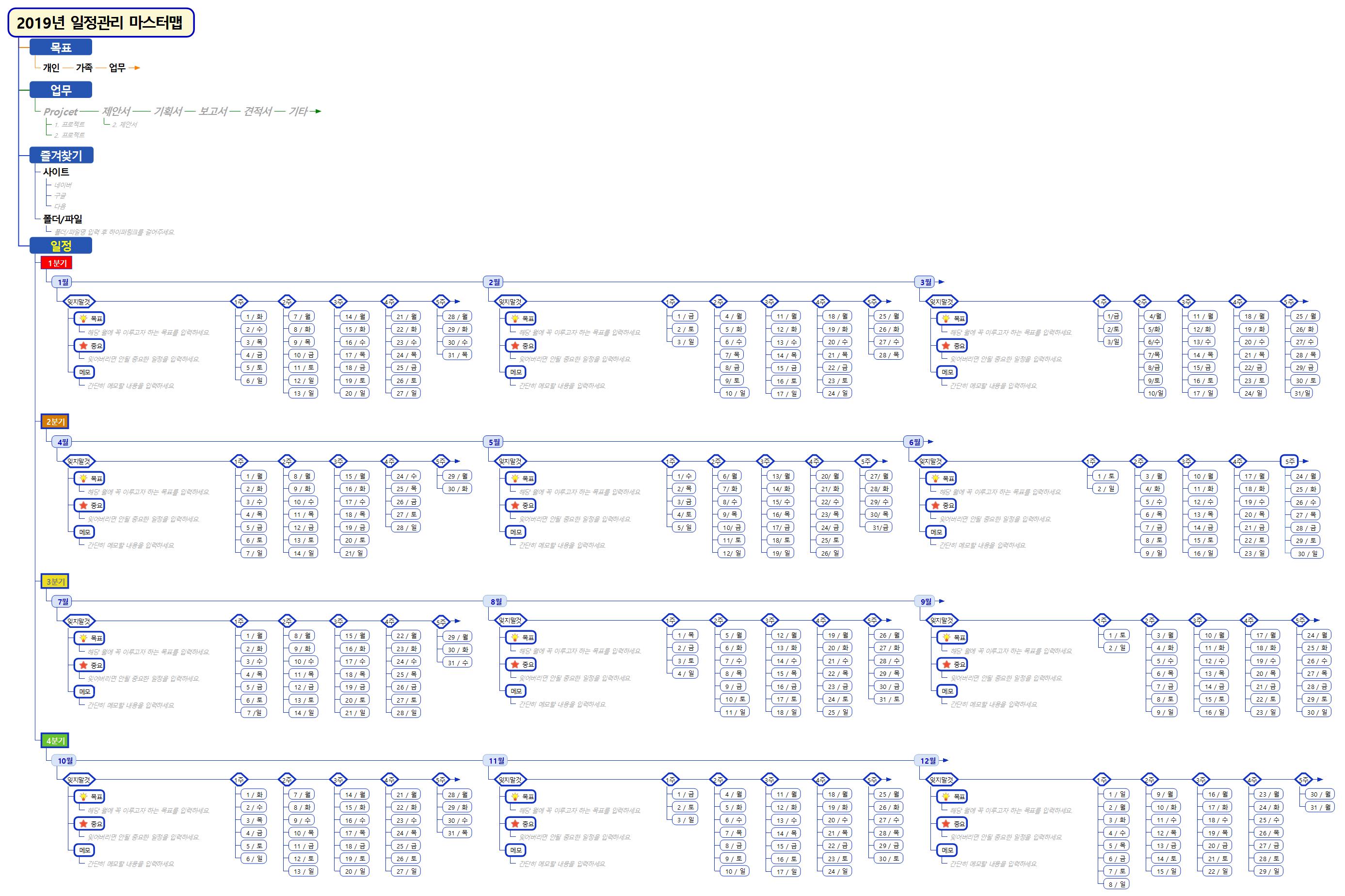Click the red star icon in February's 중요 node
This screenshot has height=896, width=1345.
(515, 346)
